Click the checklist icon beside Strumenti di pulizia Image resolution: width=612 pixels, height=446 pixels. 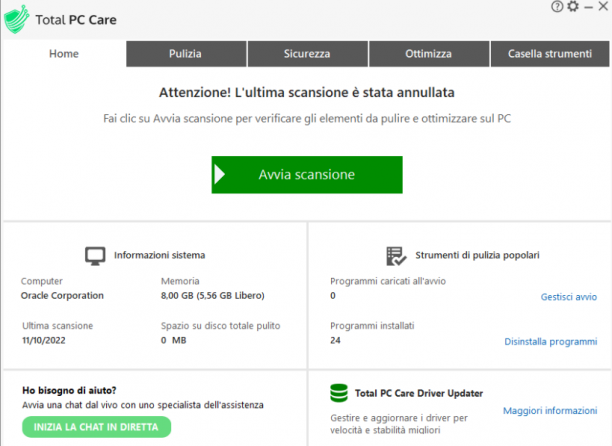point(396,256)
